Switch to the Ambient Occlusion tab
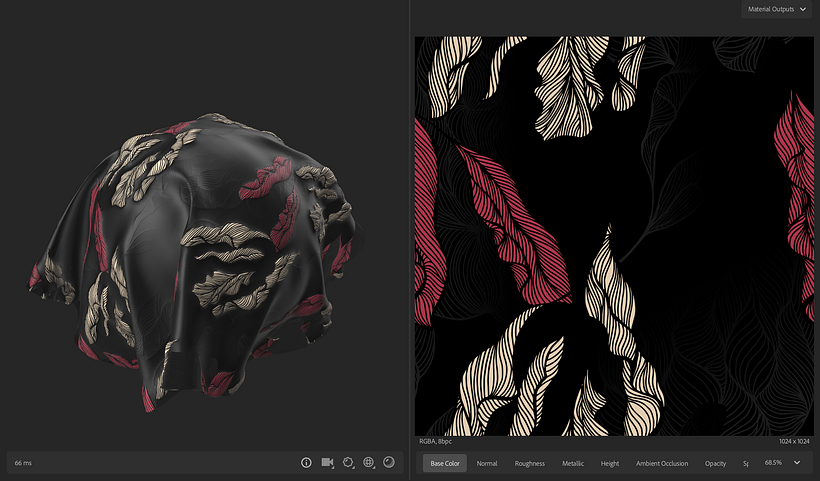Viewport: 820px width, 481px height. [x=662, y=463]
